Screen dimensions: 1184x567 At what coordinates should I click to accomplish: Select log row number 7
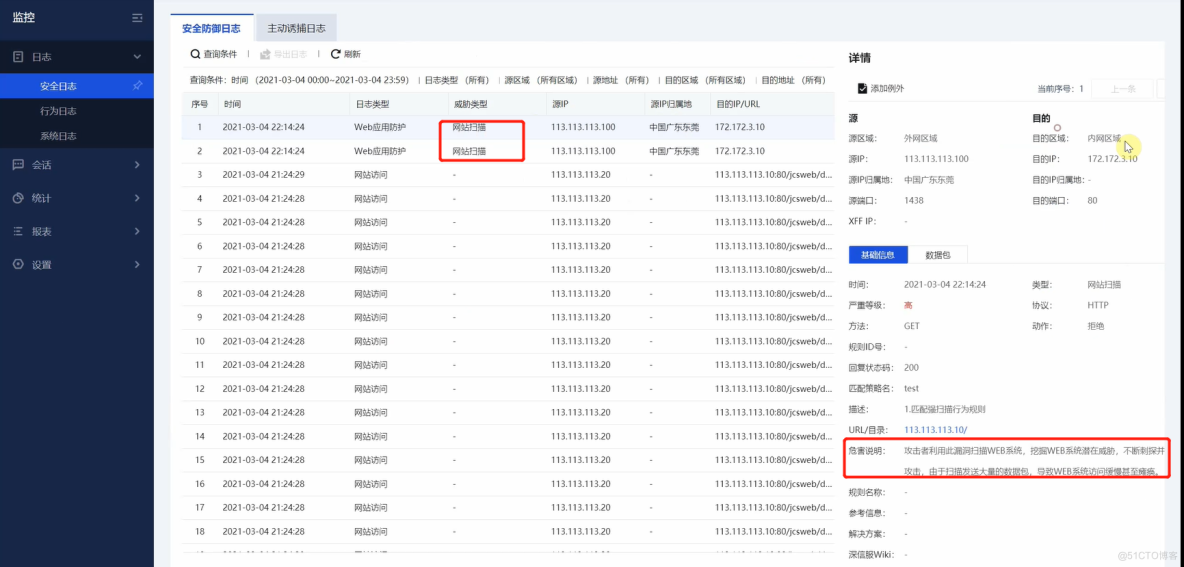coord(508,270)
